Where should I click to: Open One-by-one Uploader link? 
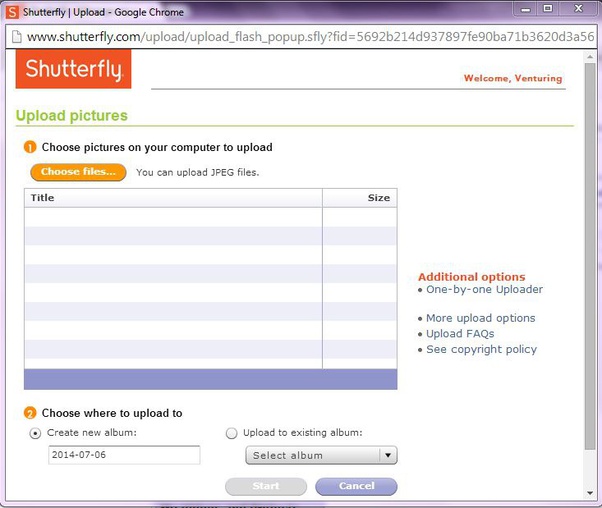(485, 290)
